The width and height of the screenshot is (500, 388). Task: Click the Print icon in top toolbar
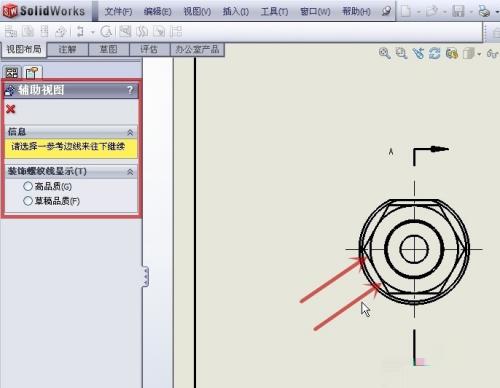[x=484, y=11]
